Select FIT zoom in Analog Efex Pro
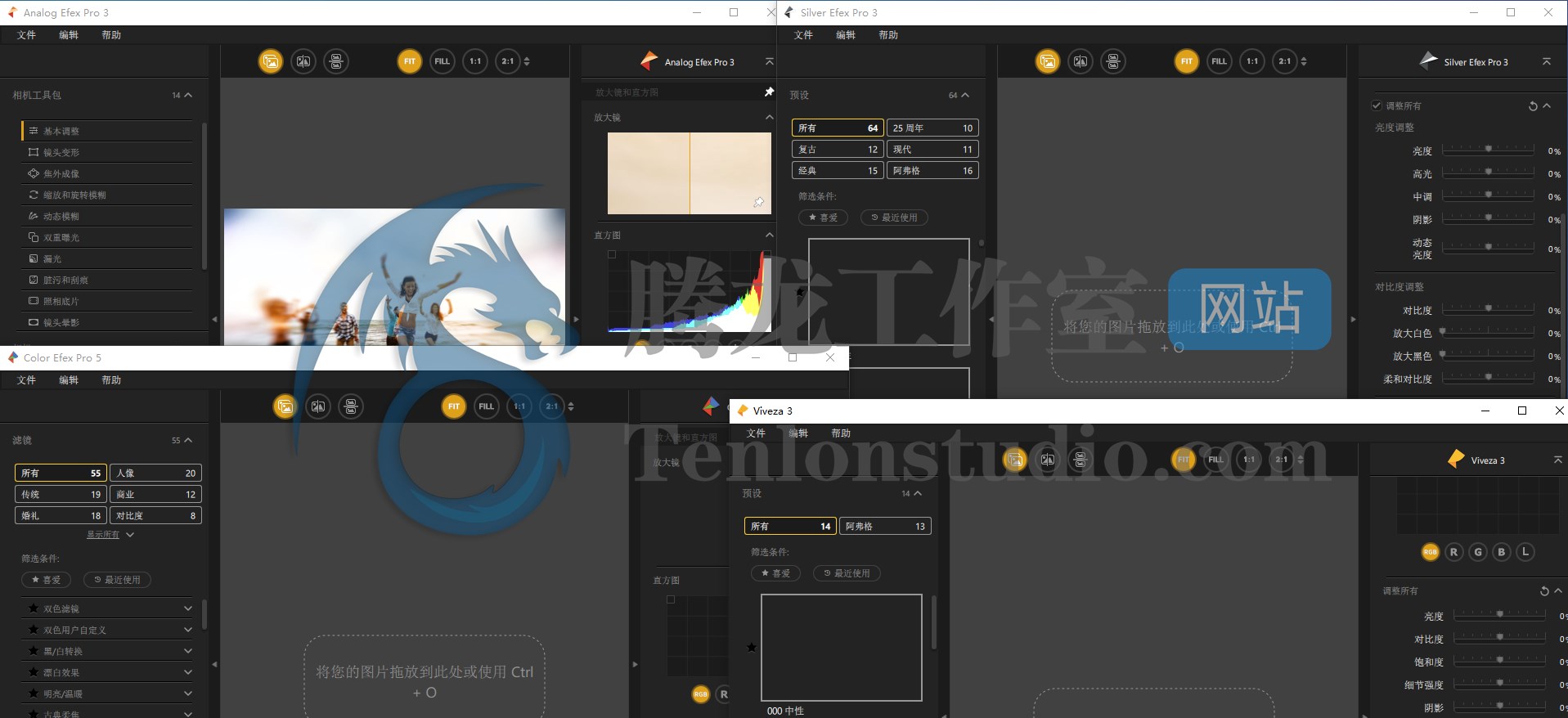 (410, 61)
